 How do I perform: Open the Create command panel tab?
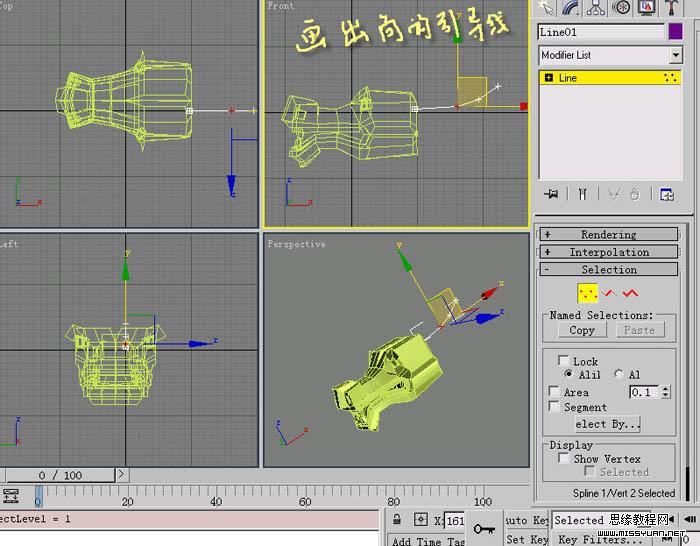546,8
